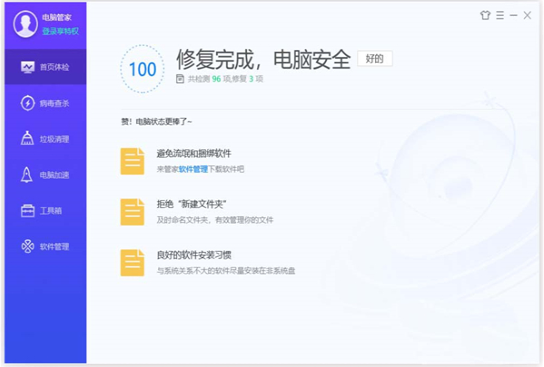Minimize the 电脑管家 window
Image resolution: width=544 pixels, height=367 pixels.
[513, 15]
